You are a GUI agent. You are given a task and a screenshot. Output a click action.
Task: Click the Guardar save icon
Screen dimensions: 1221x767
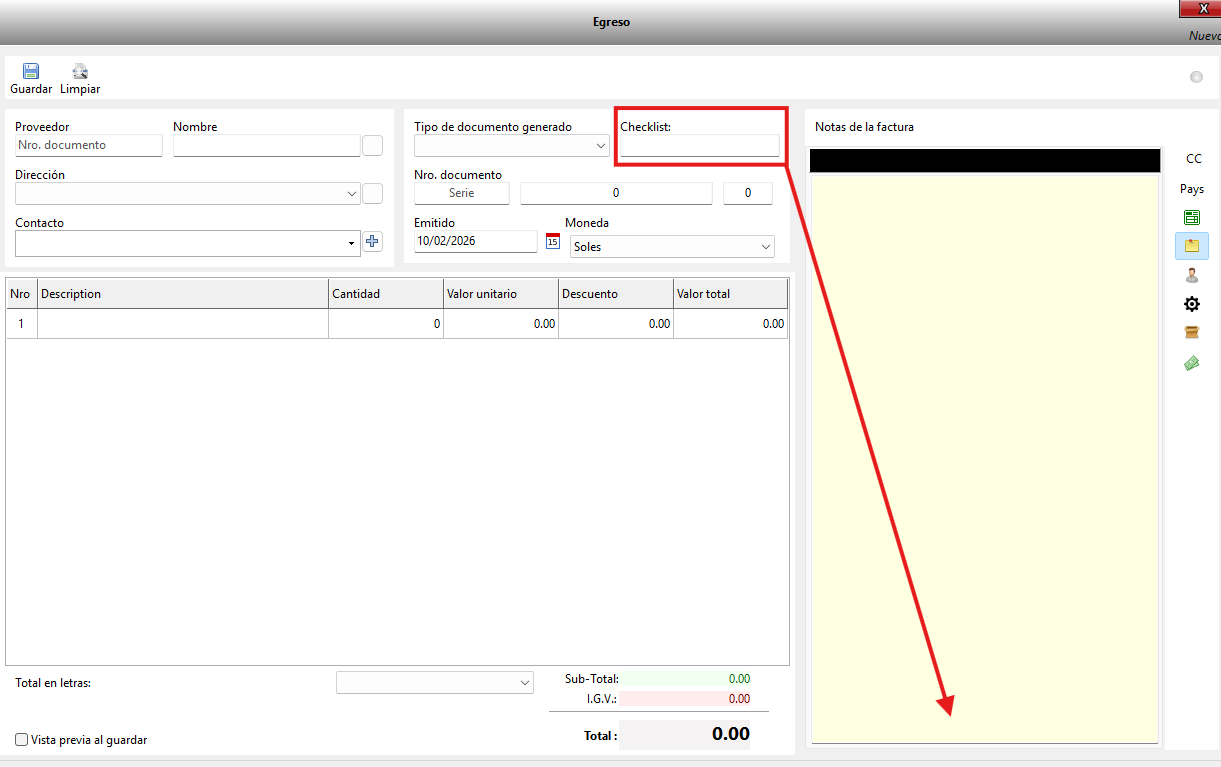point(31,72)
